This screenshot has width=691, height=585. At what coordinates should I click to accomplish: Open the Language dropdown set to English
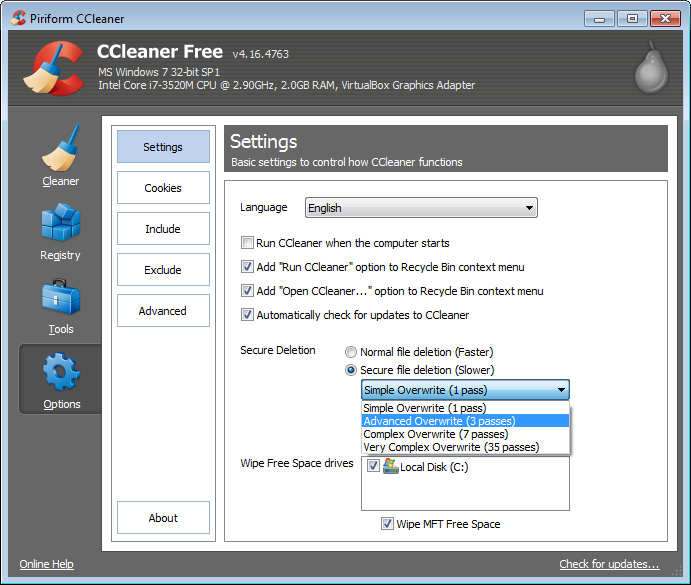(x=421, y=208)
